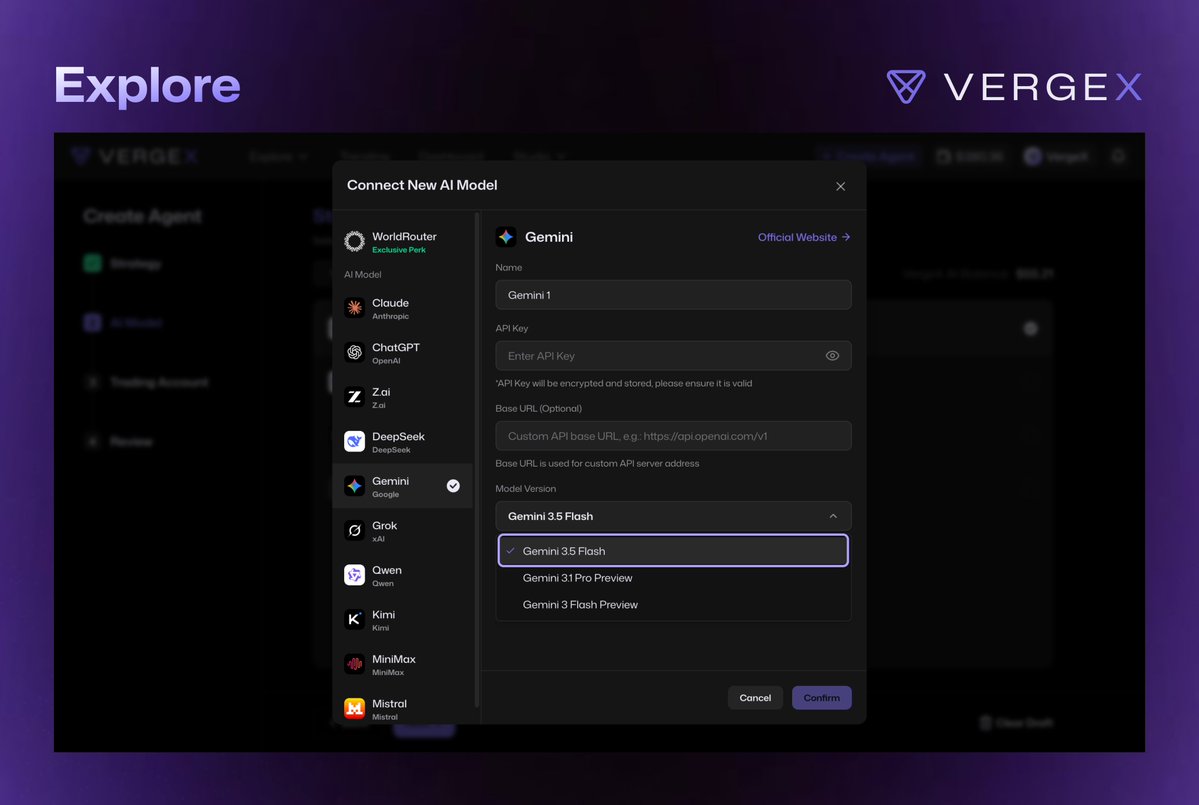Select DeepSeek provider entry
Image resolution: width=1199 pixels, height=805 pixels.
[x=403, y=441]
